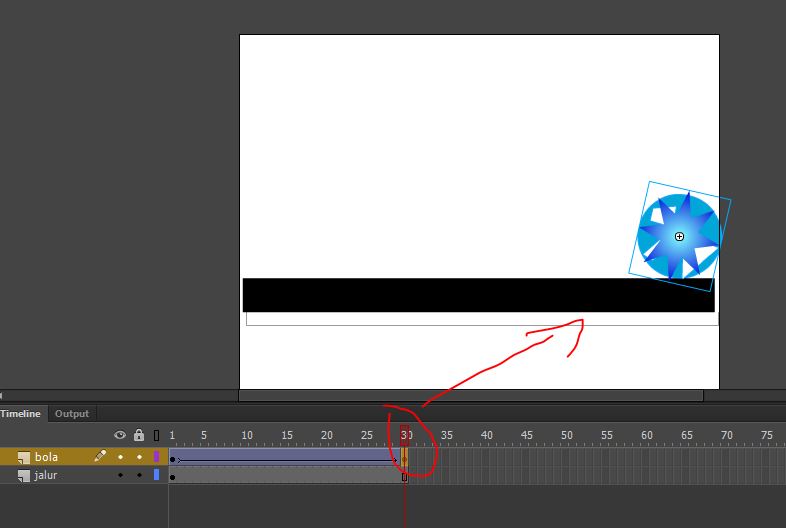Toggle lock dot of bola layer
The height and width of the screenshot is (528, 786).
click(139, 457)
